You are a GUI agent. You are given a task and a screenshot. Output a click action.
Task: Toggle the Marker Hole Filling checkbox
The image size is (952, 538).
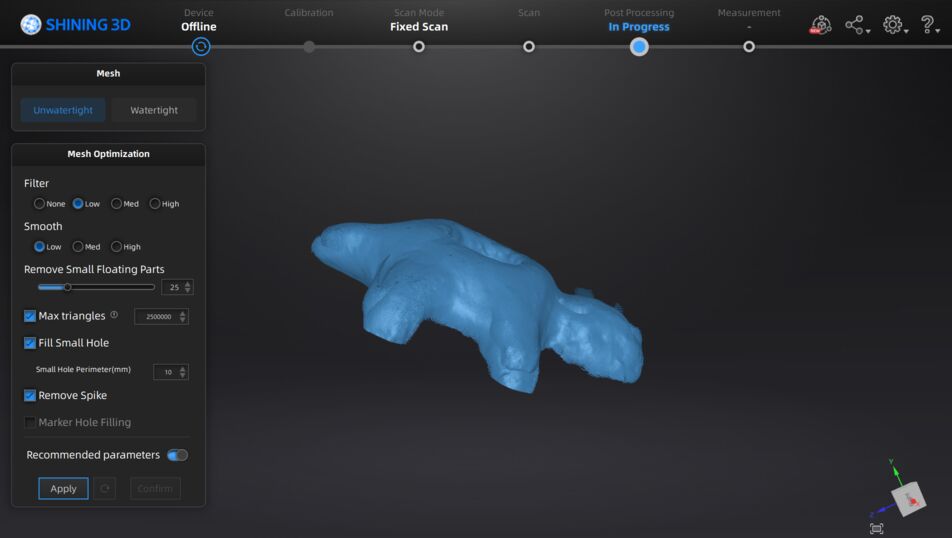point(30,422)
